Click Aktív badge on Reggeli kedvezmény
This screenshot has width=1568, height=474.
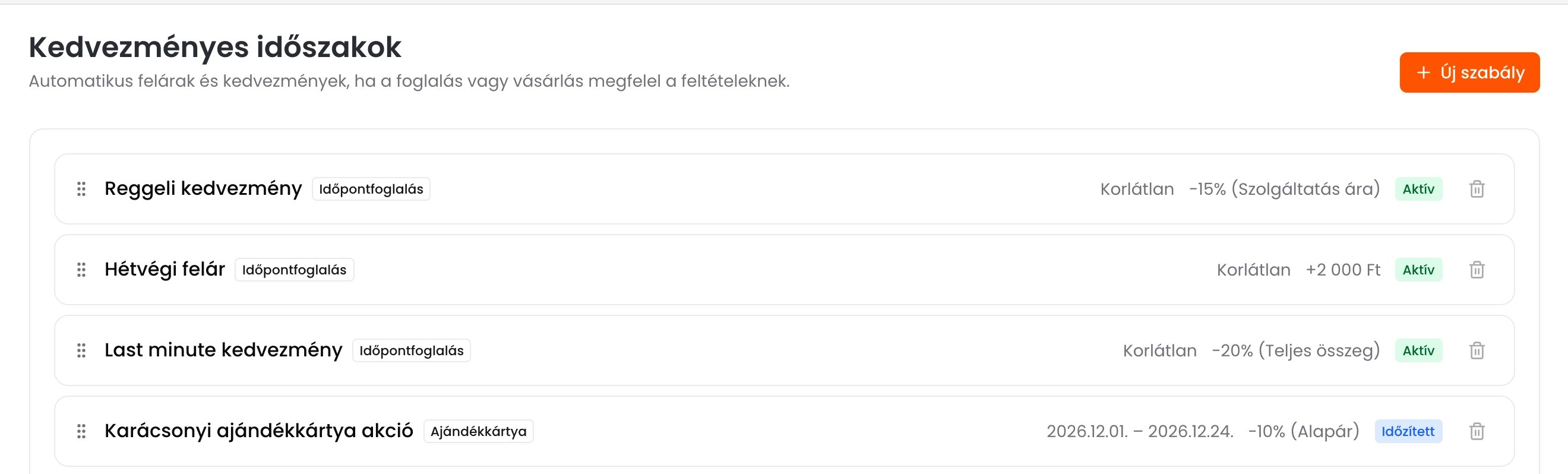(1418, 189)
